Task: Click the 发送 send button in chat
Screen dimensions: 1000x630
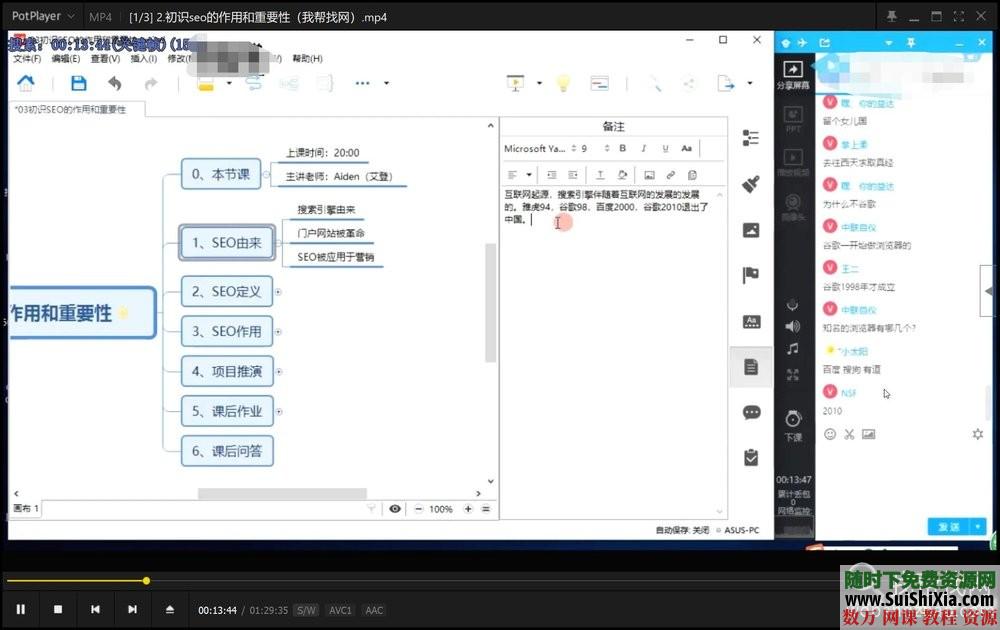Action: [x=950, y=525]
